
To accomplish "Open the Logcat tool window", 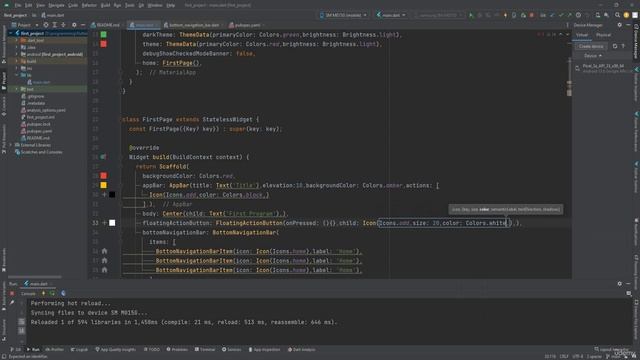I will (79, 350).
